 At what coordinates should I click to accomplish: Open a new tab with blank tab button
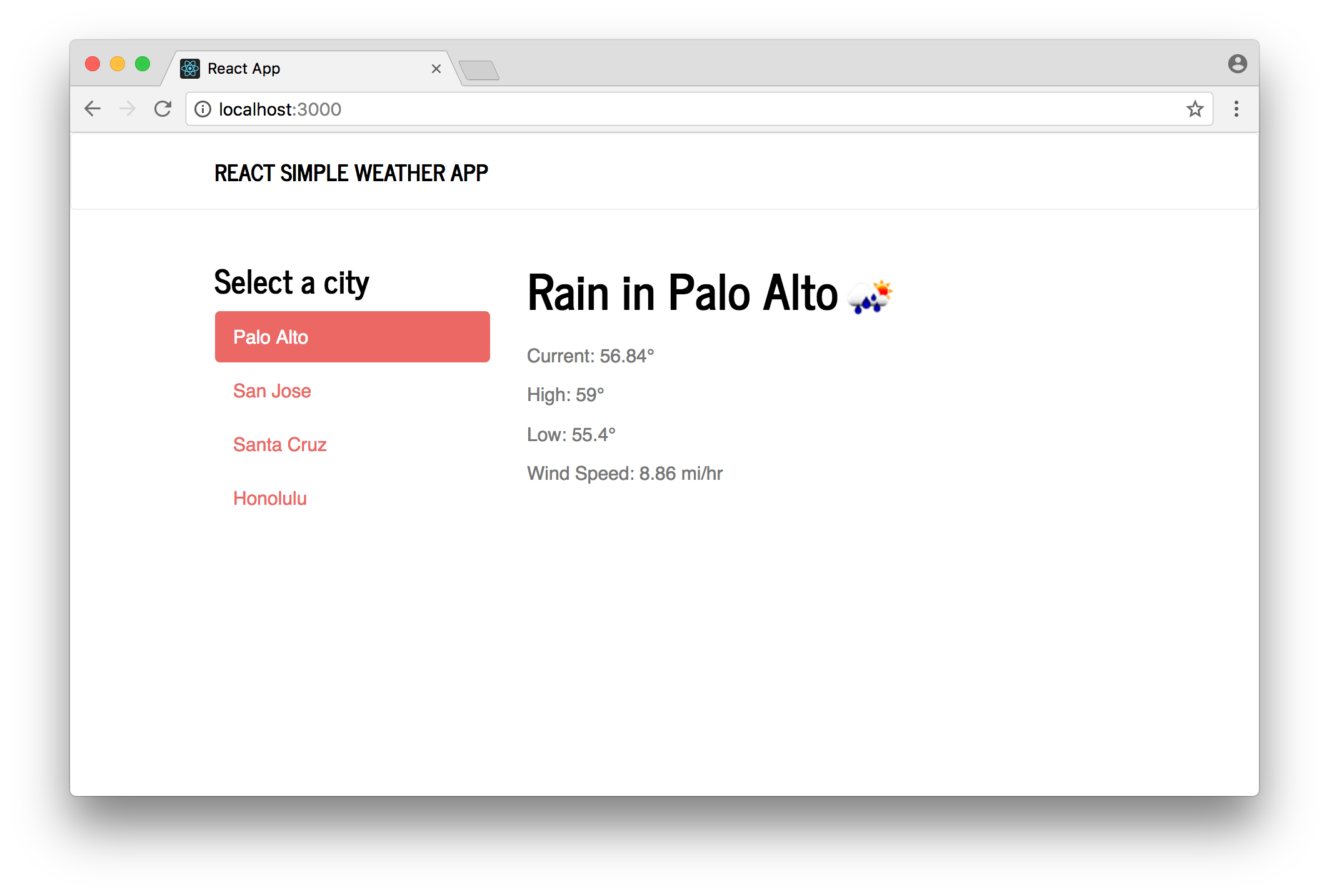point(479,70)
